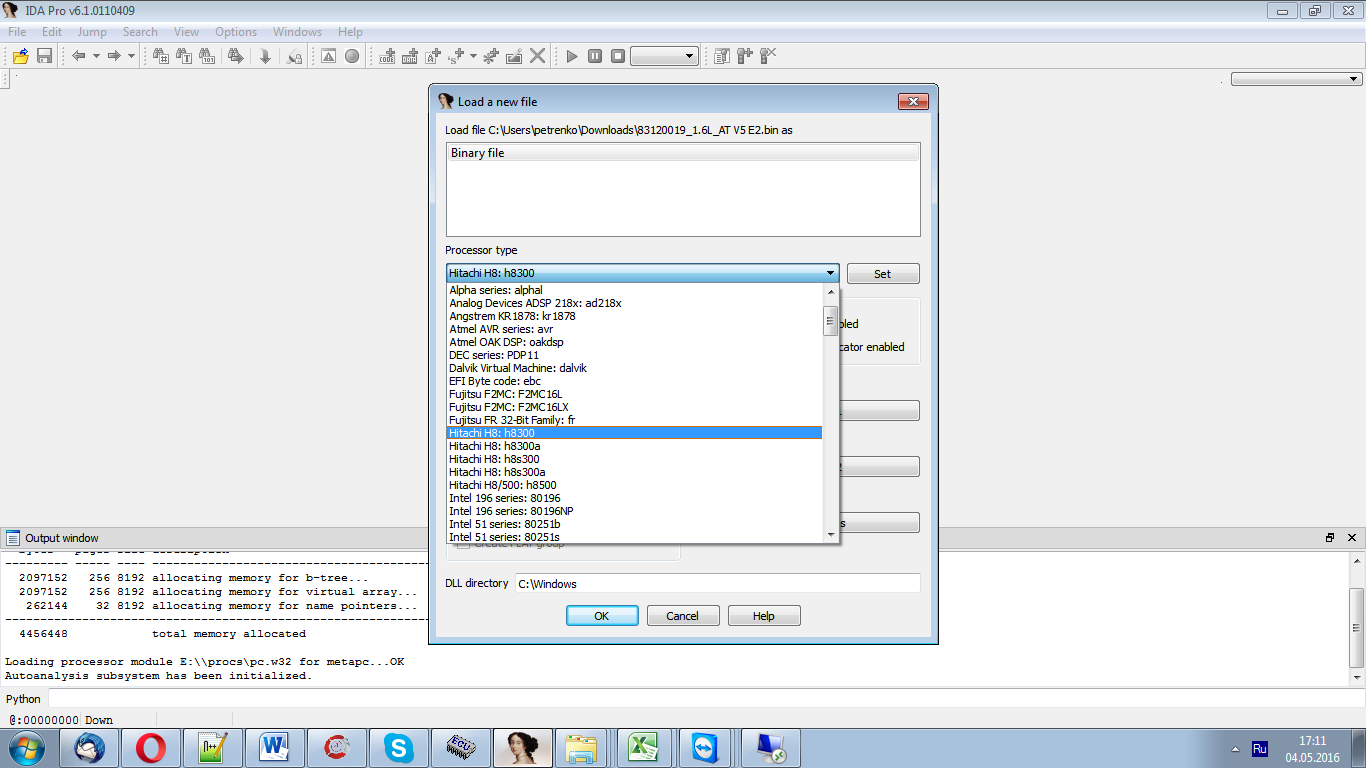Click the Open file toolbar icon

[x=20, y=56]
